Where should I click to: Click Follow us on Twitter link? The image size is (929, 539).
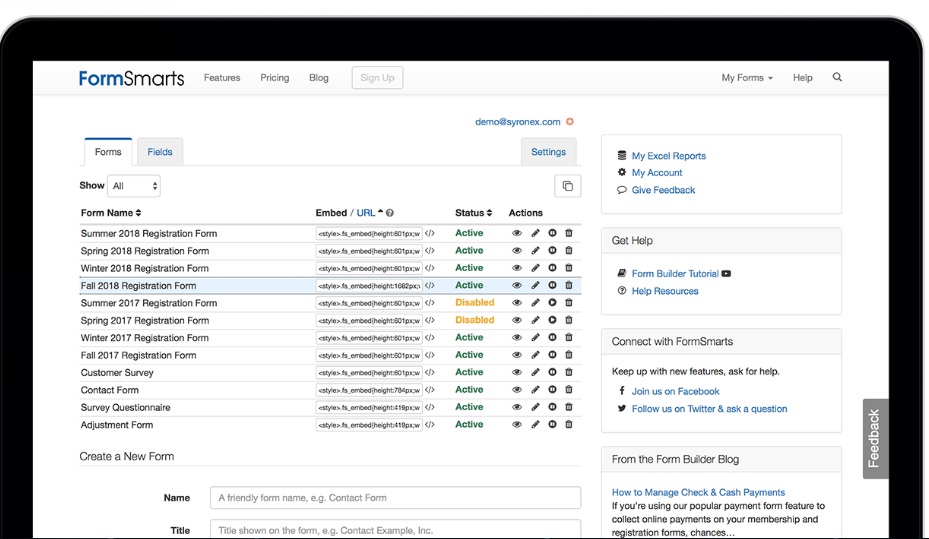[709, 409]
